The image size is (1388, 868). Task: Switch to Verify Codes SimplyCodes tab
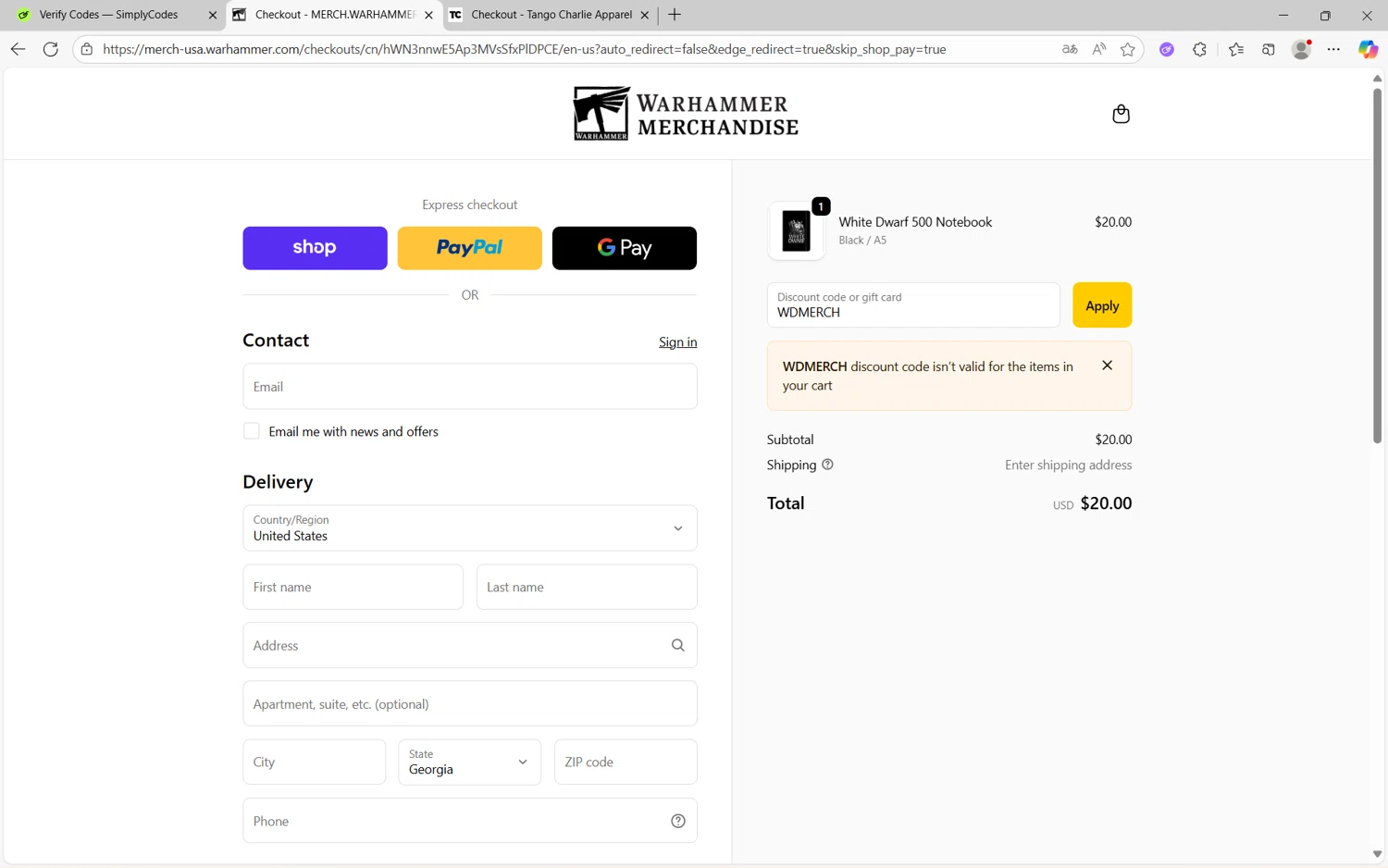pyautogui.click(x=116, y=15)
